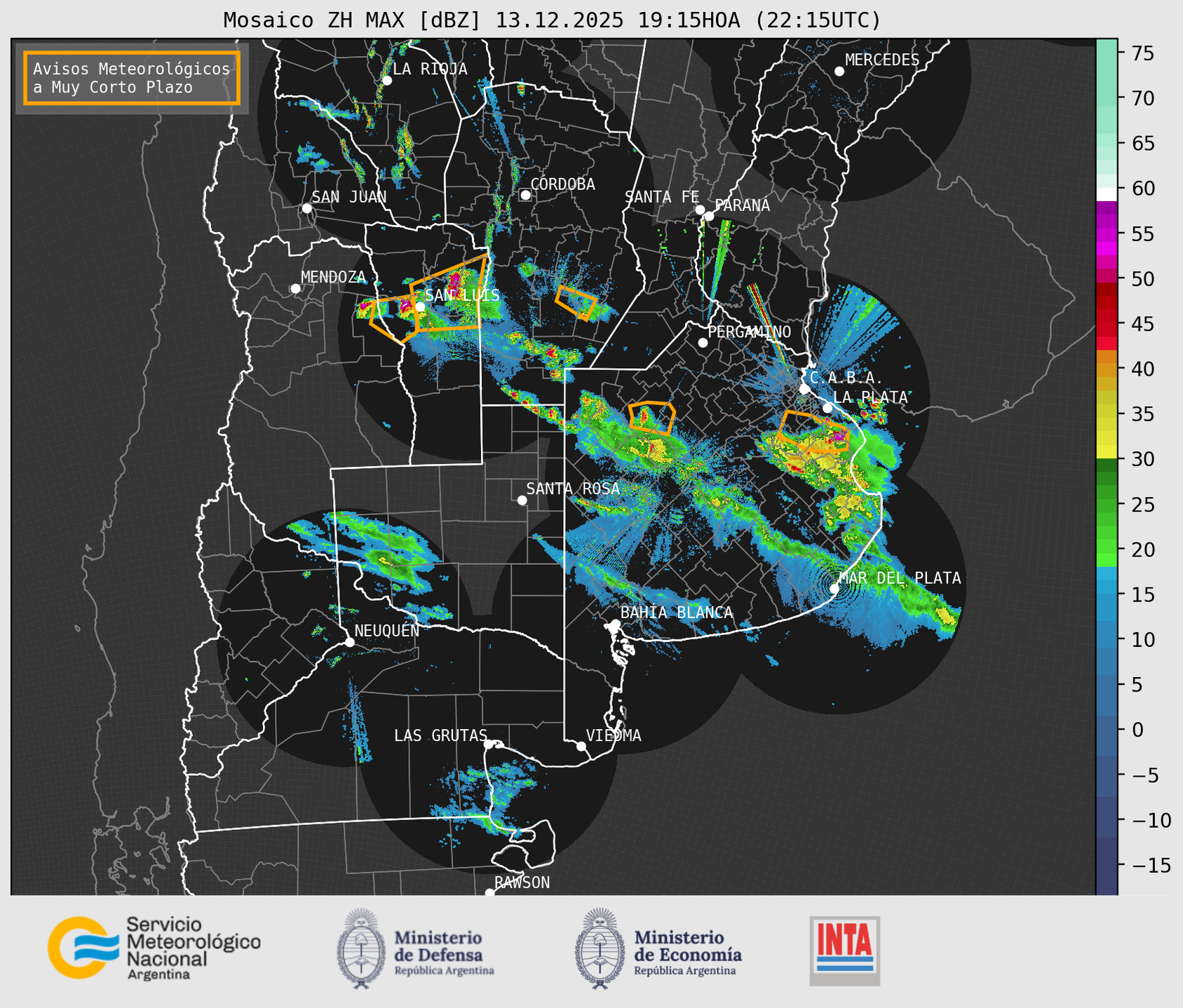Viewport: 1183px width, 1008px height.
Task: Select the SANTA ROSA city label
Action: click(x=573, y=489)
